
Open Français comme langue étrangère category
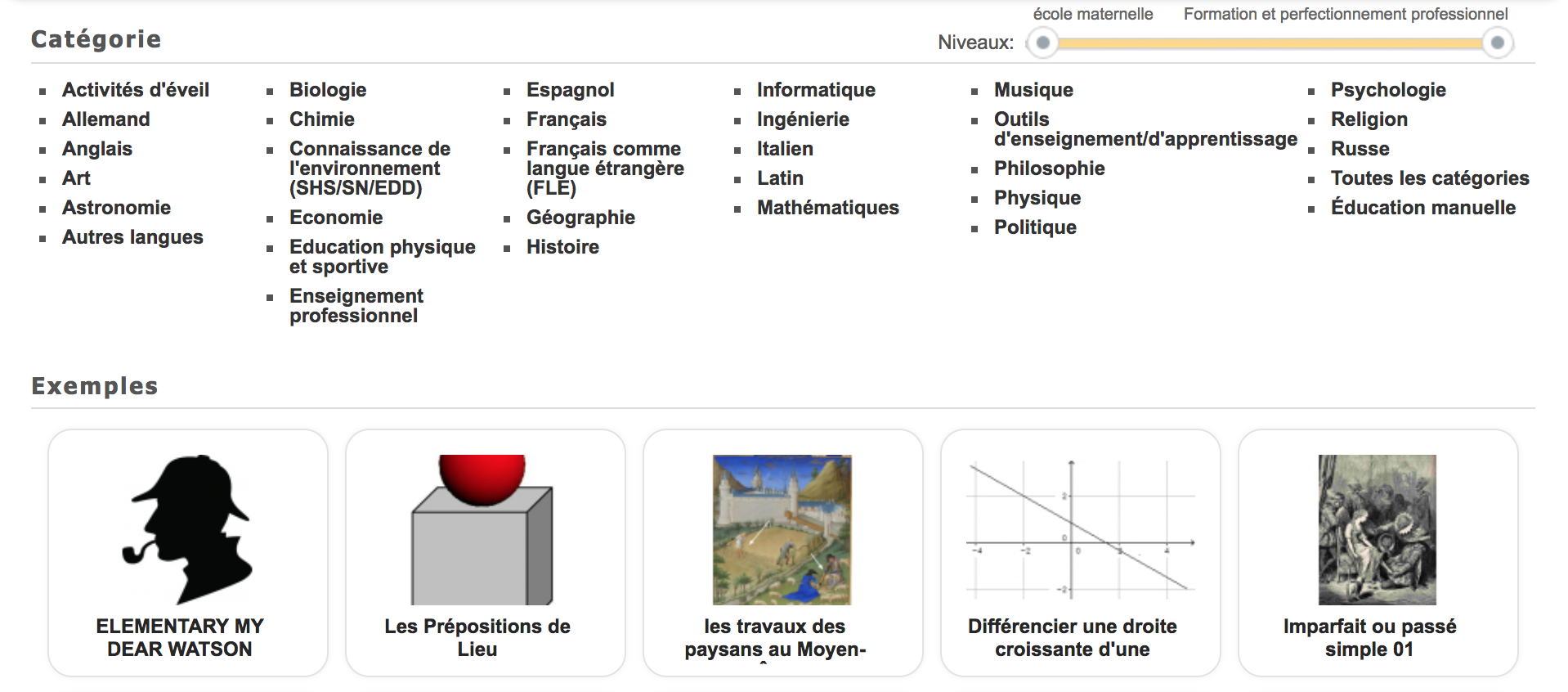click(x=604, y=169)
